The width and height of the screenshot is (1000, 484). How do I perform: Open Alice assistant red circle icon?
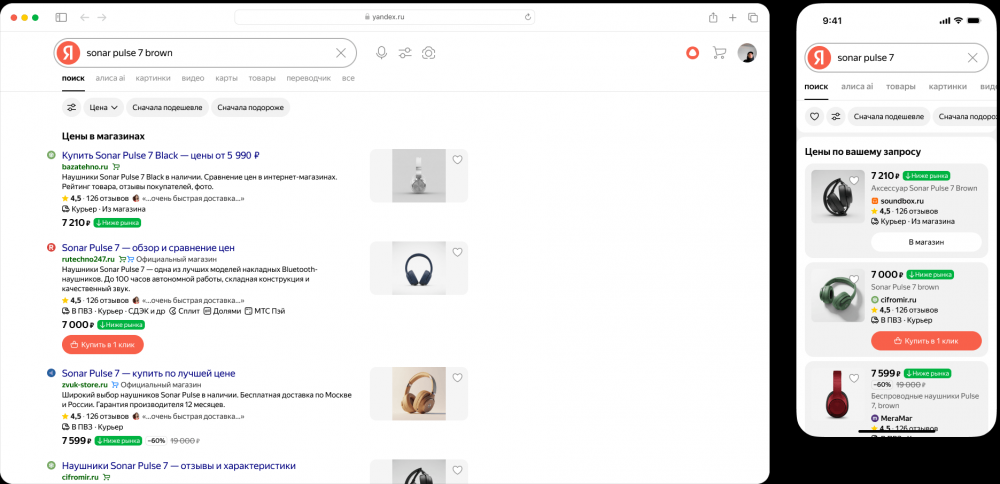[692, 53]
